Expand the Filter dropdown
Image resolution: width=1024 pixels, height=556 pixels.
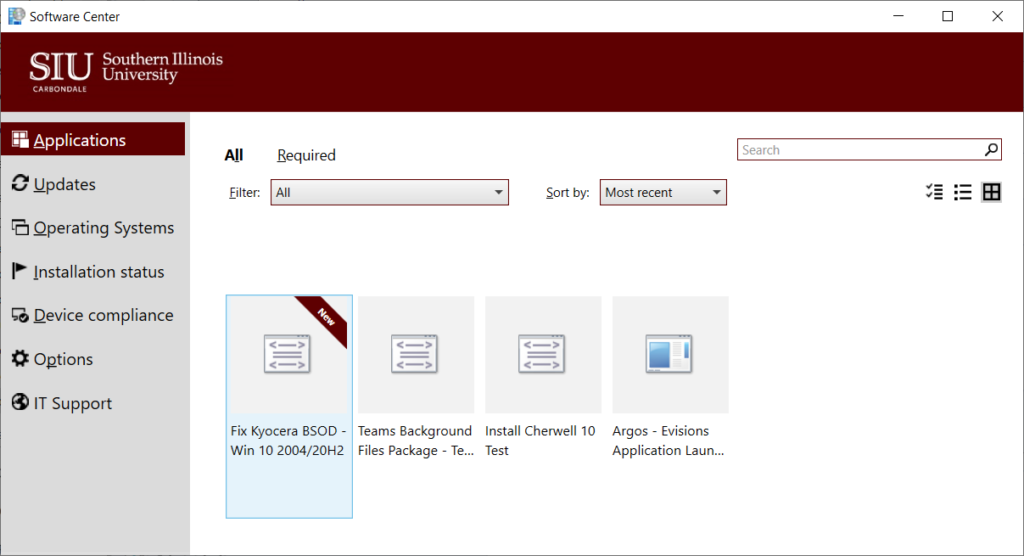click(390, 192)
